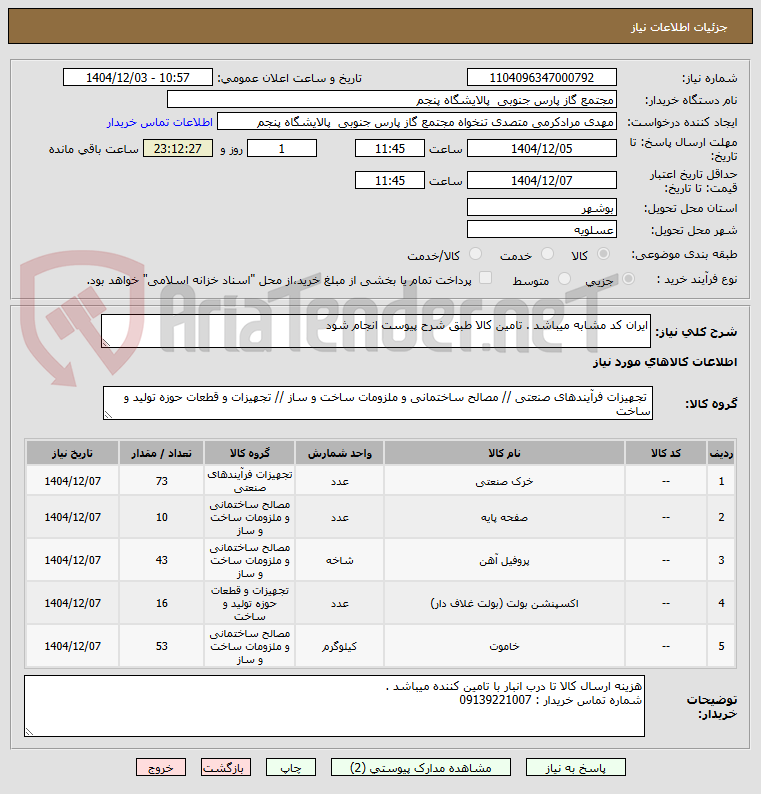761x794 pixels.
Task: Open the اطلاعات تماس خریدار link
Action: click(x=159, y=123)
